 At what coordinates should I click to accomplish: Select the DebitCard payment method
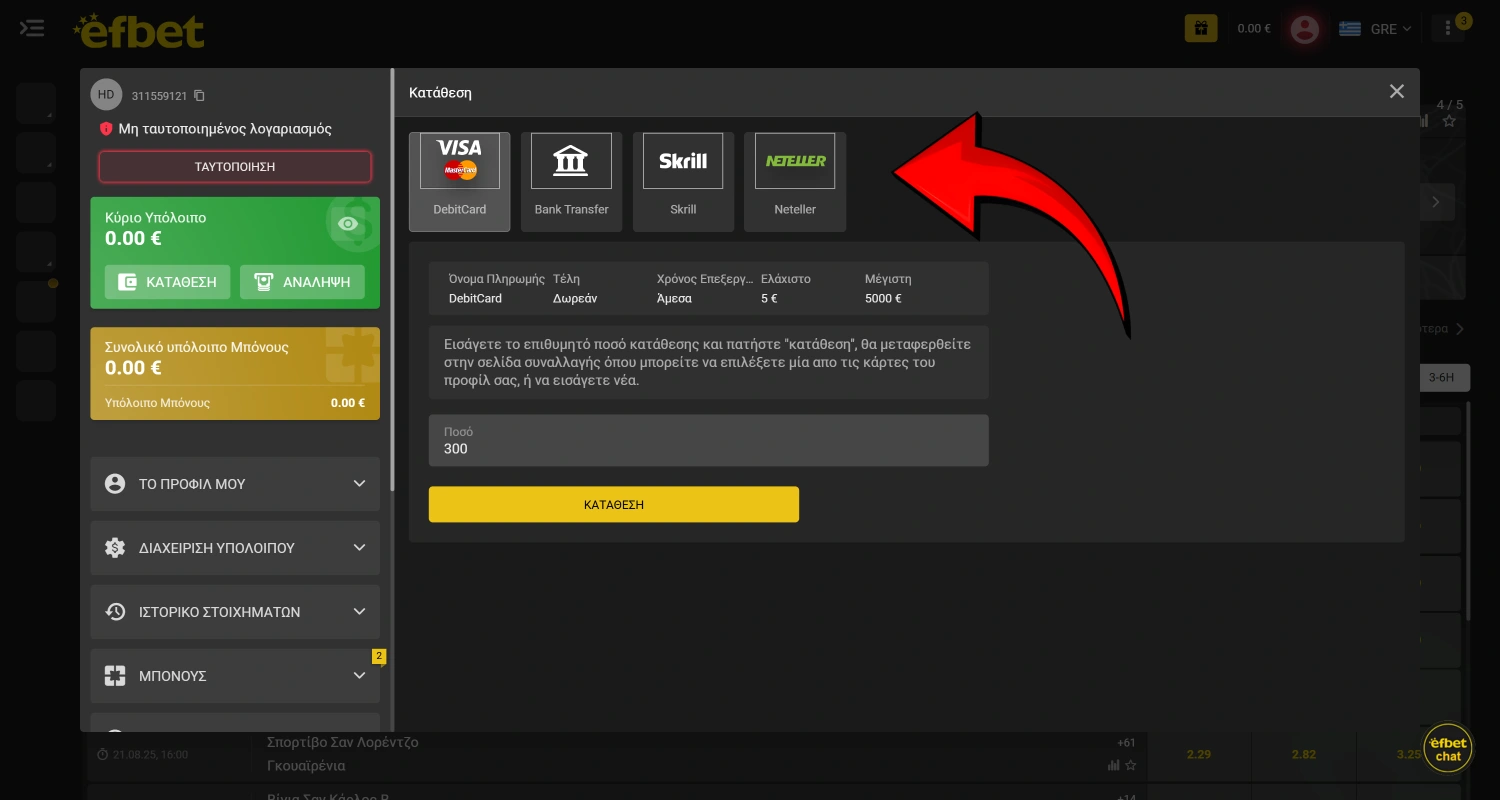pyautogui.click(x=459, y=182)
